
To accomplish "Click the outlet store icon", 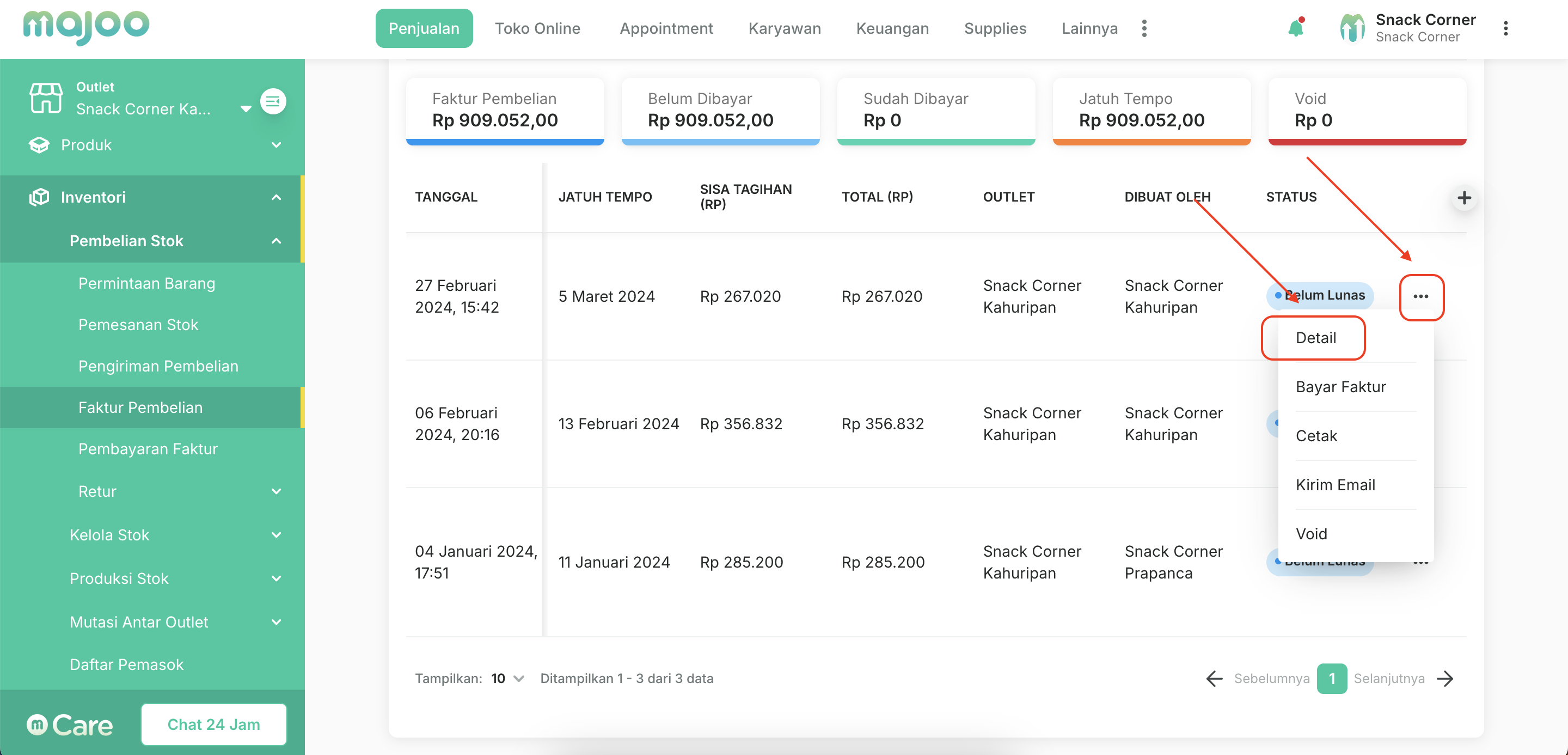I will [46, 98].
